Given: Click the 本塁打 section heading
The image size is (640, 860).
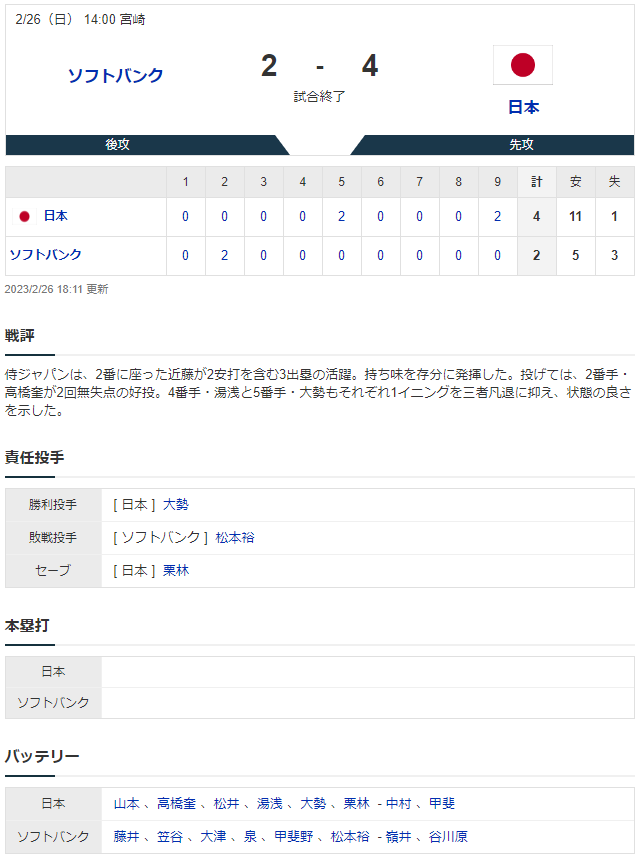Looking at the screenshot, I should 27,625.
